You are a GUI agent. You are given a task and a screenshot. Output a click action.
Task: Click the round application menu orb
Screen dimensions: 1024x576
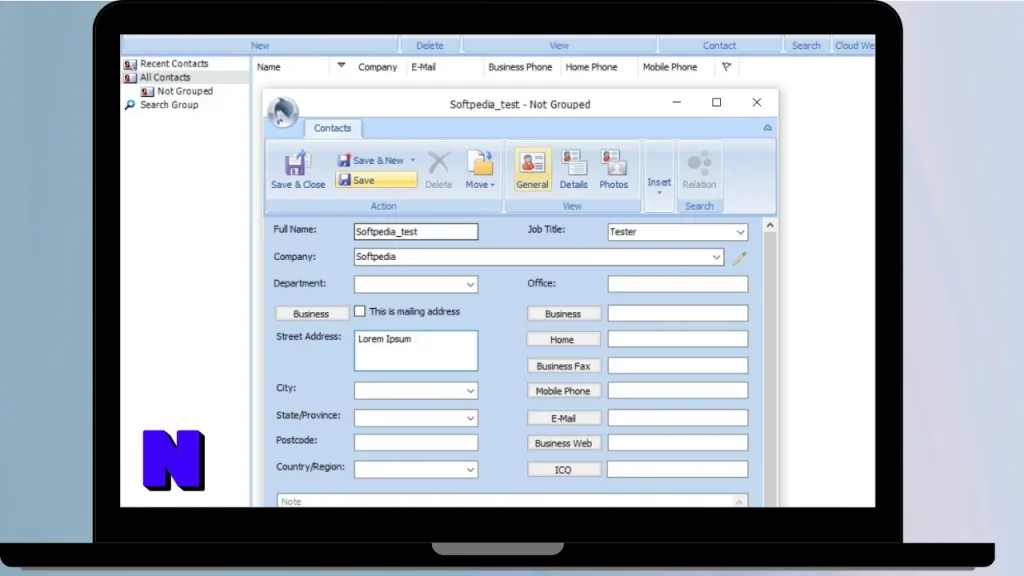(283, 112)
